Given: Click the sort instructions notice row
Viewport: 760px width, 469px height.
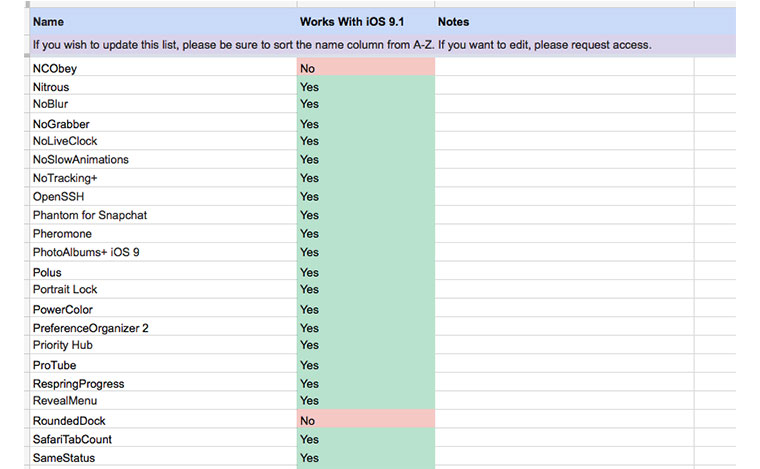Looking at the screenshot, I should click(383, 45).
